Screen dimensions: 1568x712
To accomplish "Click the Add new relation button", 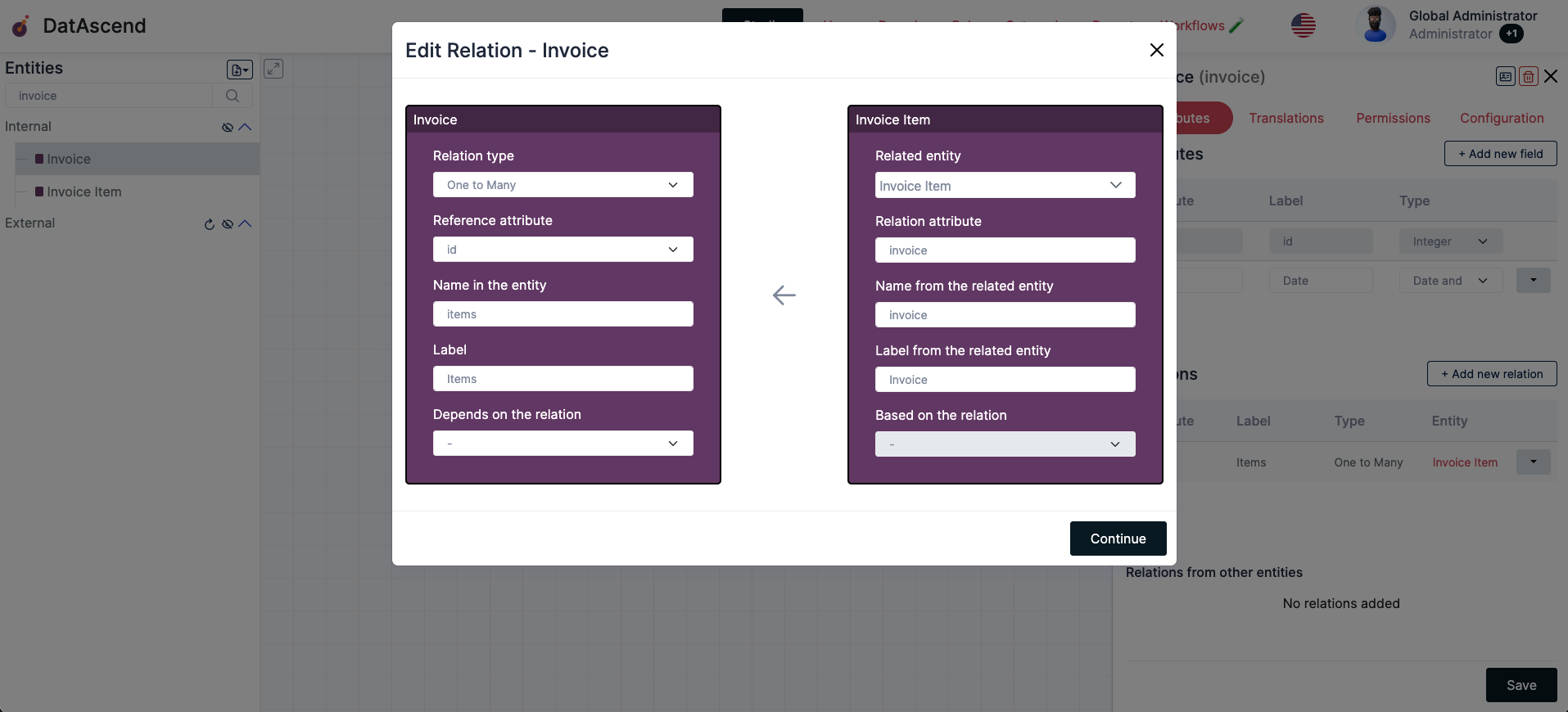I will tap(1492, 374).
